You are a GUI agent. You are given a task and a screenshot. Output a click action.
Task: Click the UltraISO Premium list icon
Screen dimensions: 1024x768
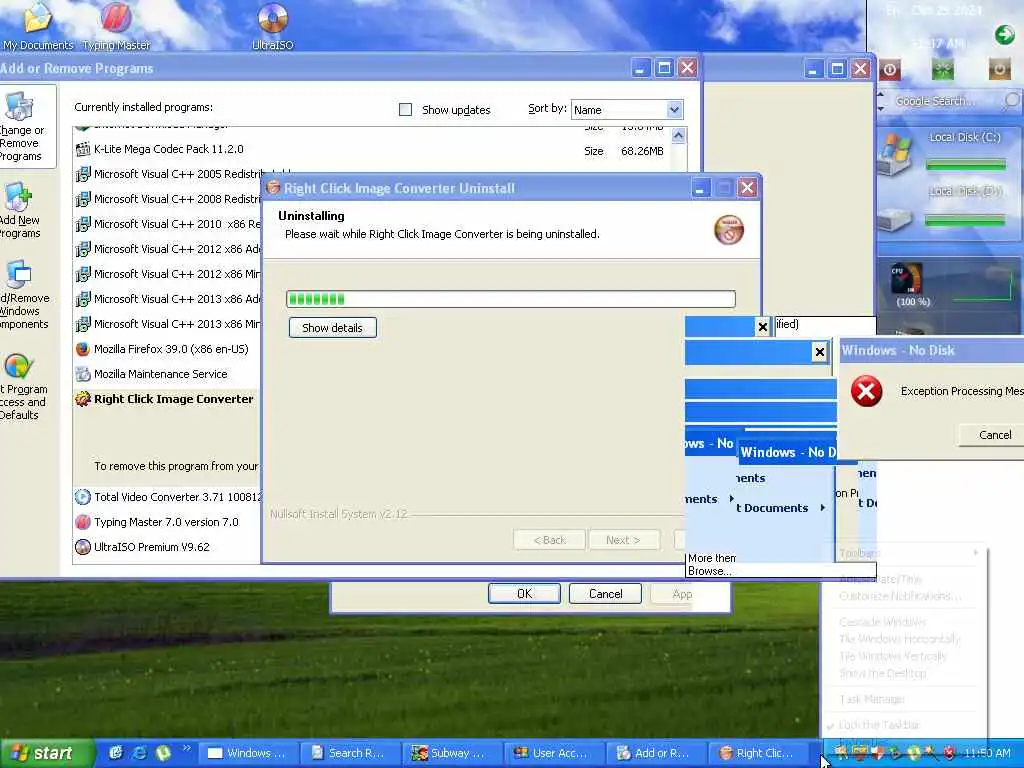click(83, 547)
